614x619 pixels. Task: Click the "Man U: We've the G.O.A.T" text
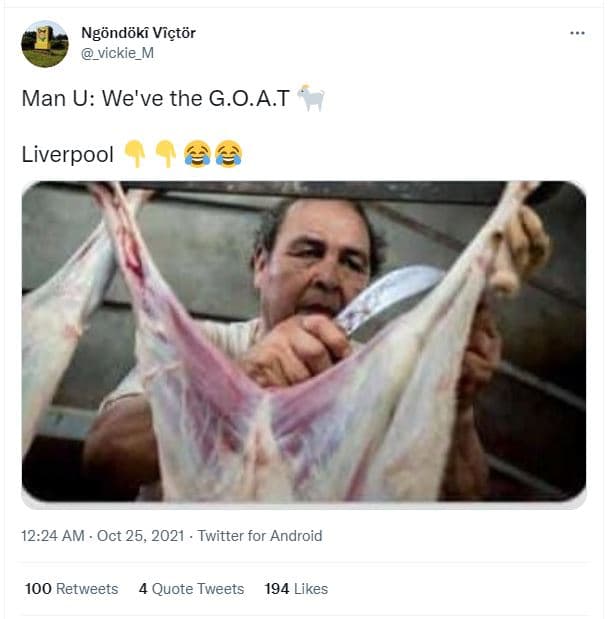coord(156,99)
